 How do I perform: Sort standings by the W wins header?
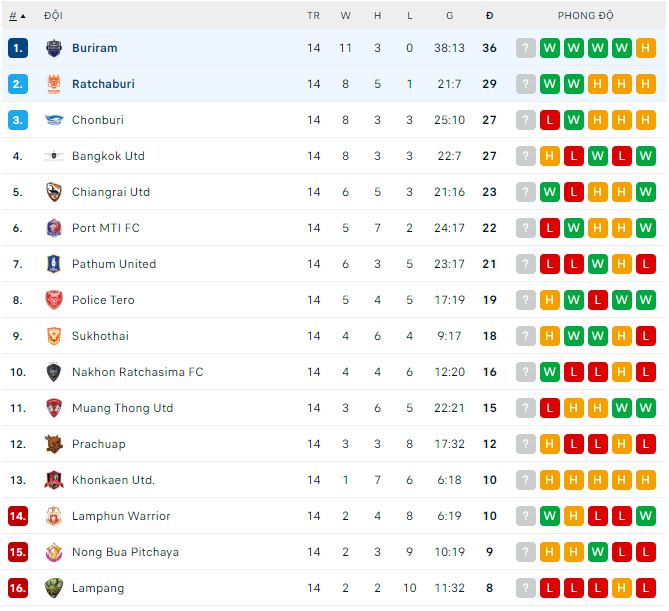coord(346,16)
